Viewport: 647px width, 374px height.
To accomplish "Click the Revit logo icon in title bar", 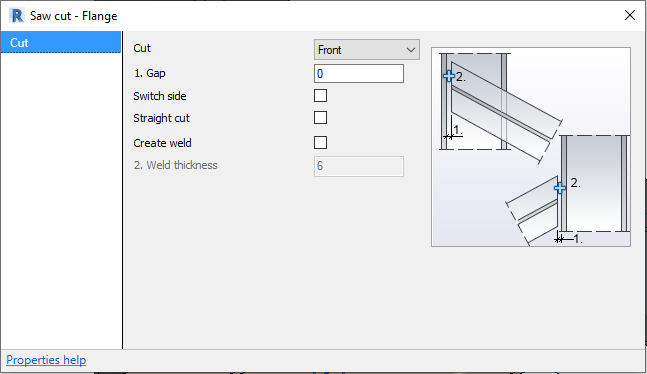I will click(17, 16).
